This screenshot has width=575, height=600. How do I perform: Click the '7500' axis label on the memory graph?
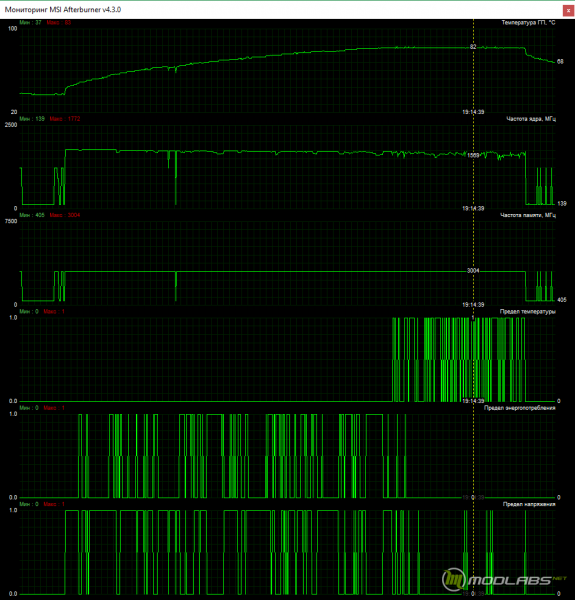point(11,222)
